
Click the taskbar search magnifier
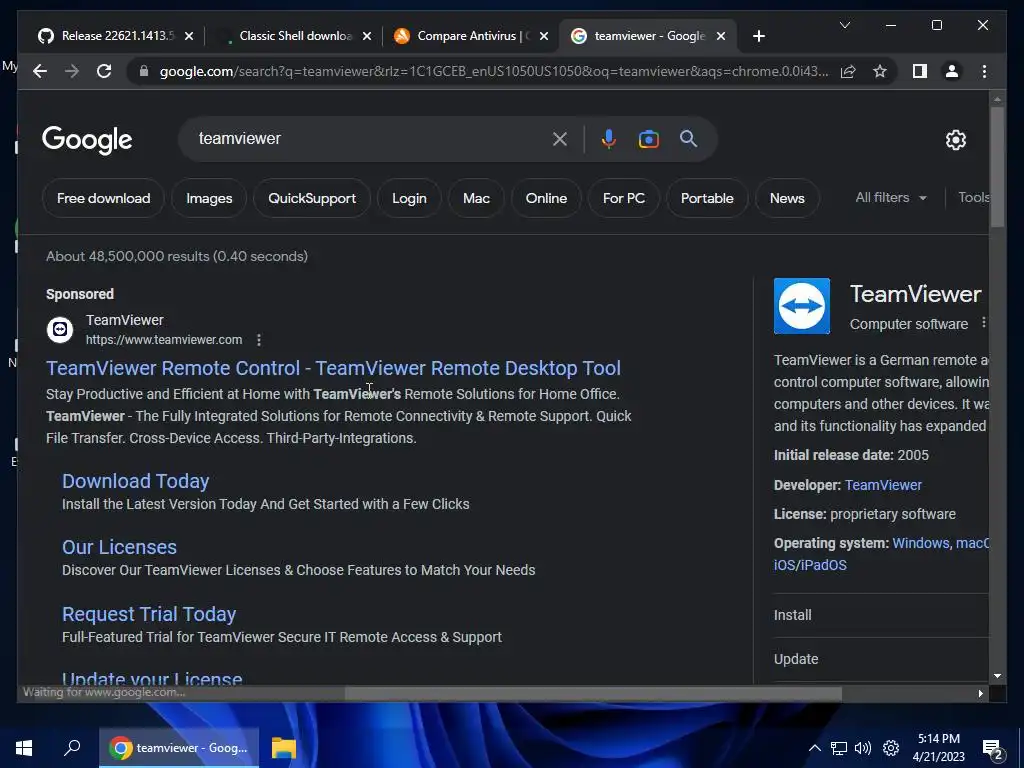[72, 748]
